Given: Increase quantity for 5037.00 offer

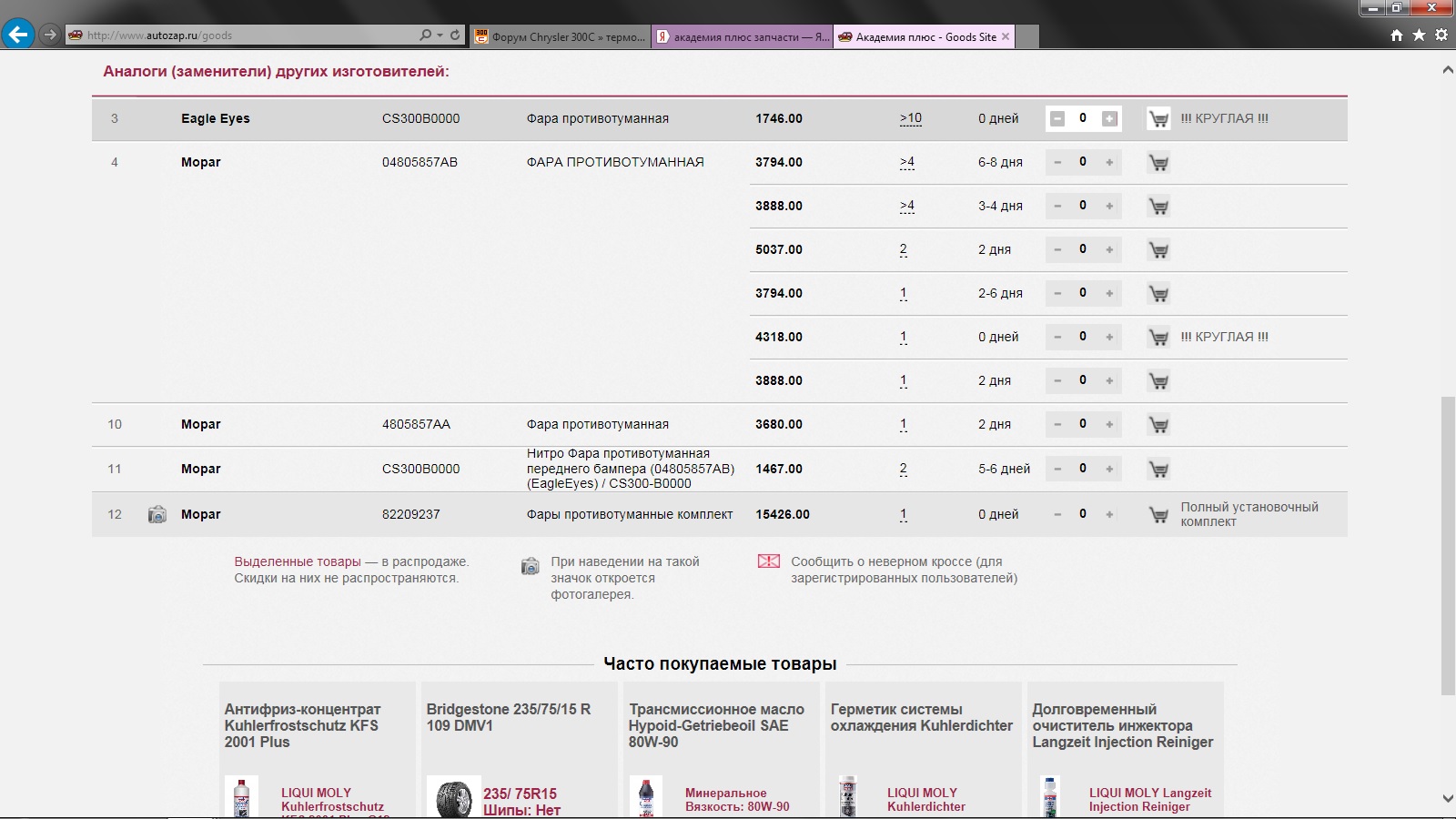Looking at the screenshot, I should pyautogui.click(x=1109, y=249).
